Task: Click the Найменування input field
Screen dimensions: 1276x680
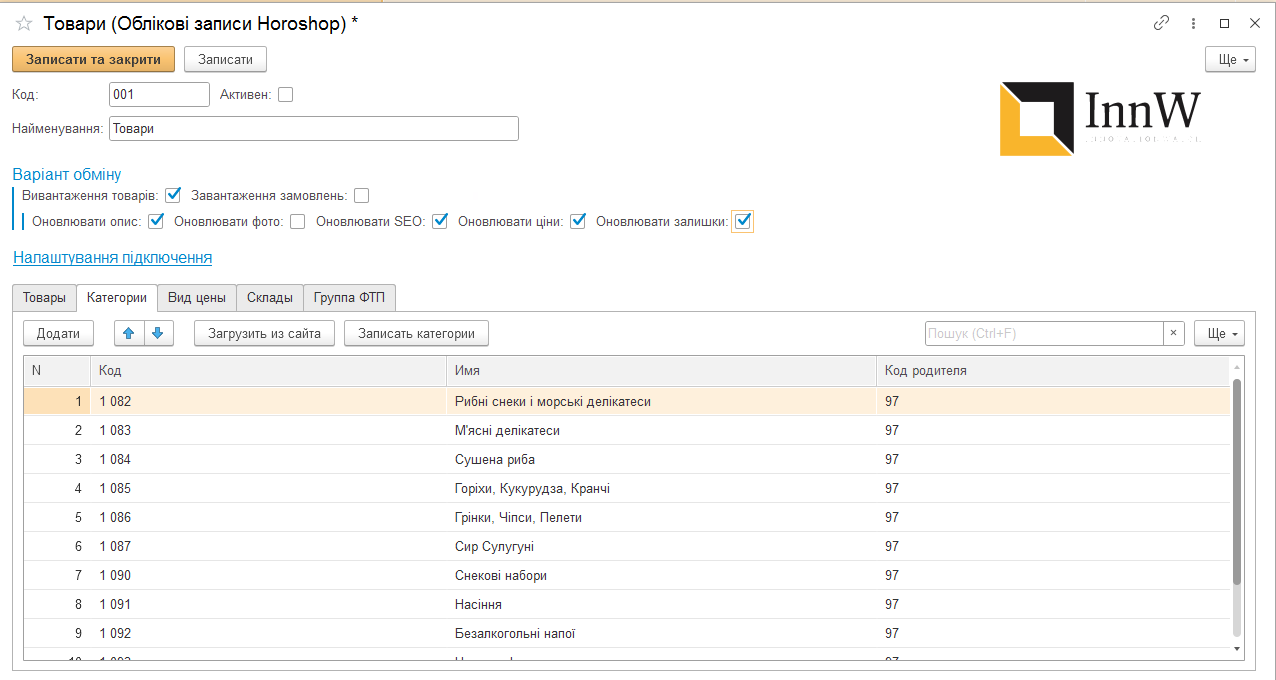Action: 314,129
